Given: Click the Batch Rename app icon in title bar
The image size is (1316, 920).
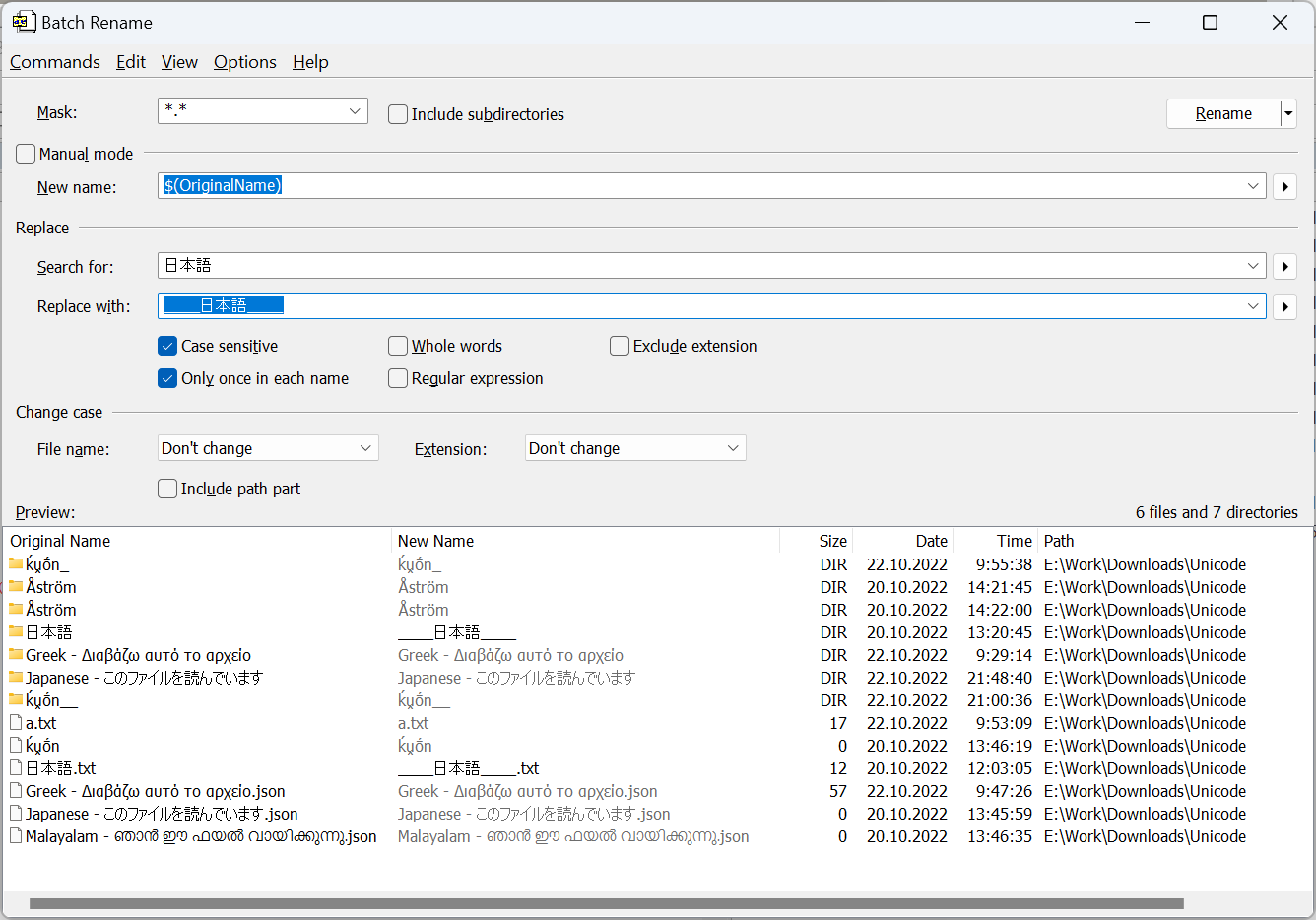Looking at the screenshot, I should [x=24, y=22].
